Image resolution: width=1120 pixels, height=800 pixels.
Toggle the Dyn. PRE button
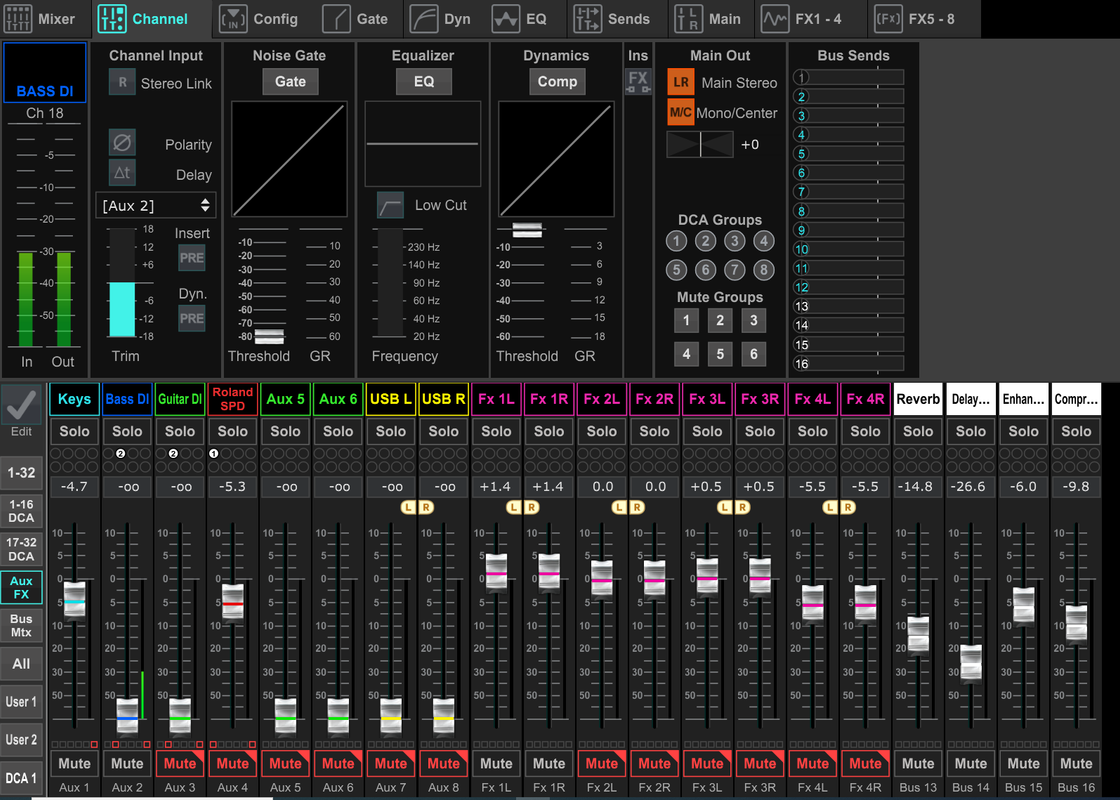click(191, 319)
